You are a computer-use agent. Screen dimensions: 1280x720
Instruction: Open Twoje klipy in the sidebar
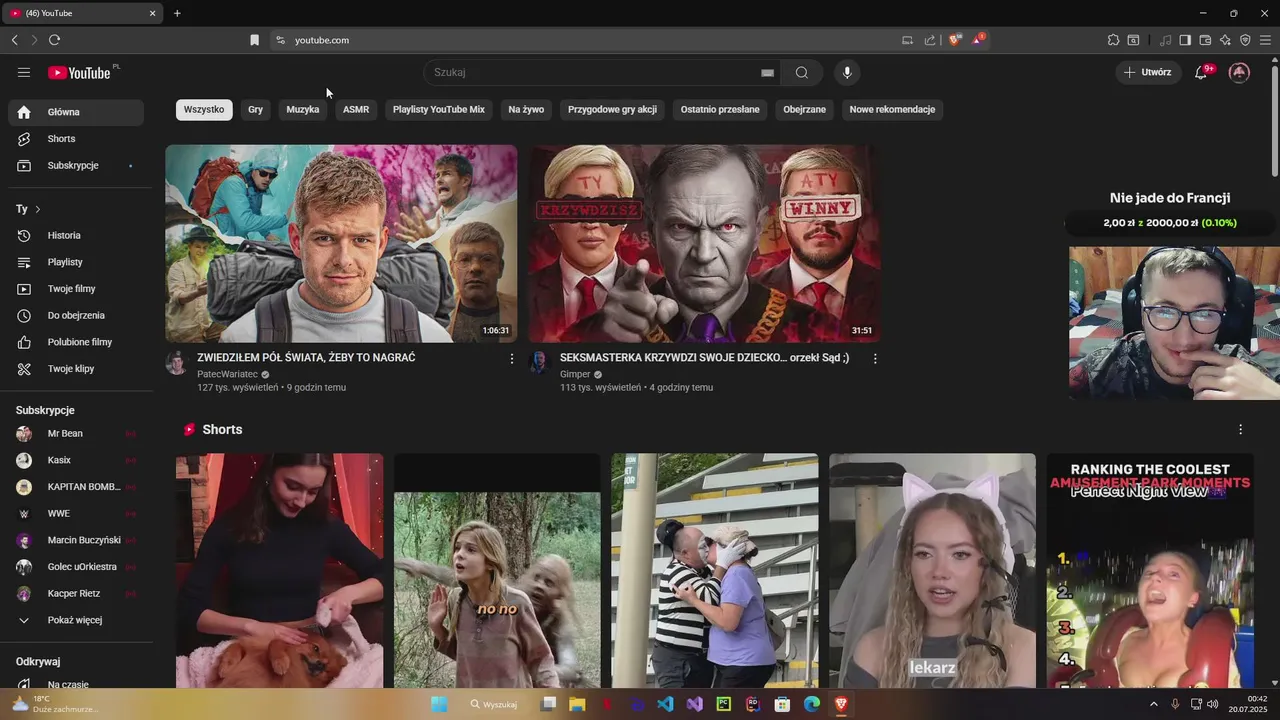(76, 369)
